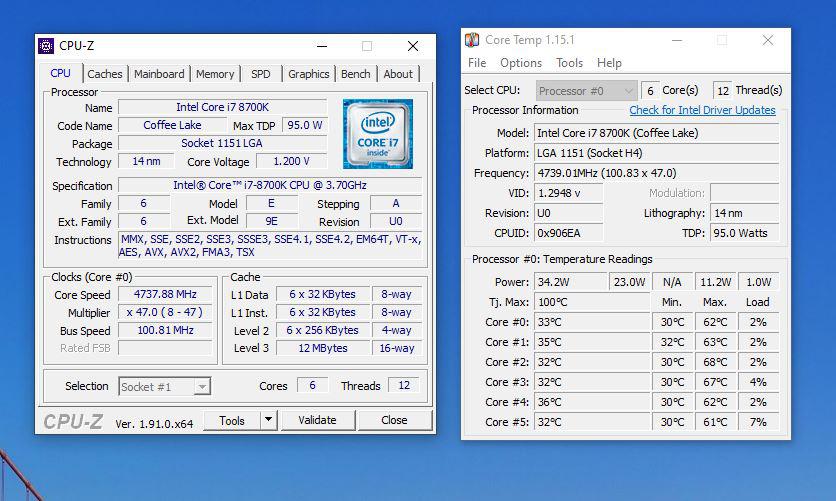The width and height of the screenshot is (836, 501).
Task: Click the Multiplier value x 47.0 (8 - 47)
Action: 165,312
